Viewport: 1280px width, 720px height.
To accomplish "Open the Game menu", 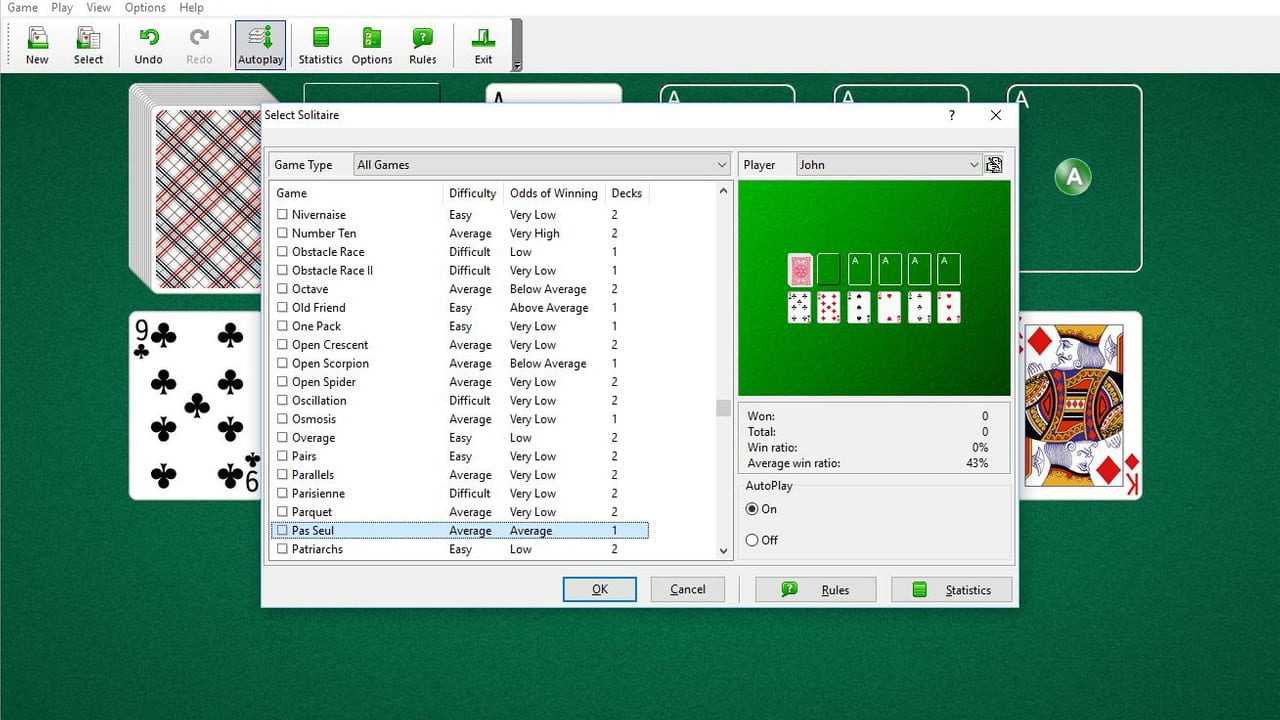I will (x=22, y=8).
